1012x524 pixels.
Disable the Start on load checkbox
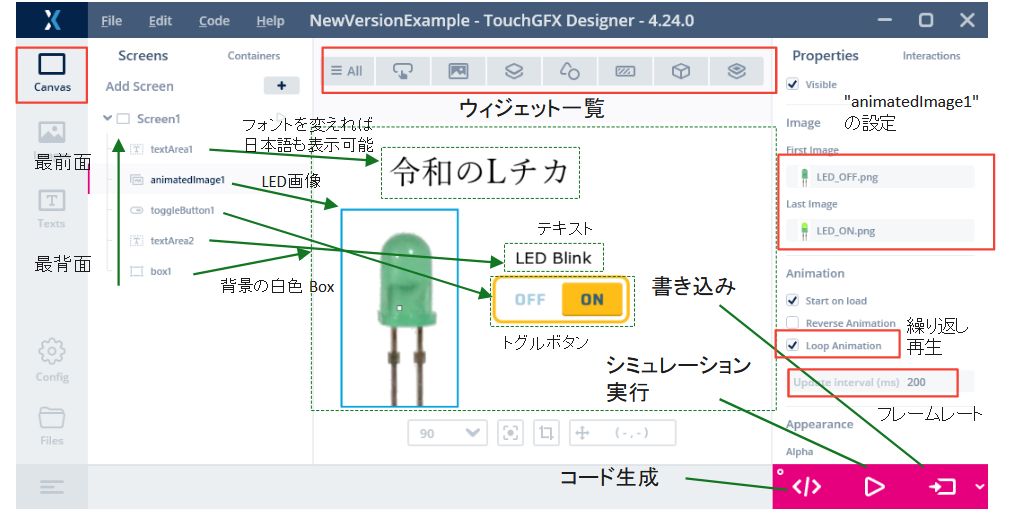(793, 300)
